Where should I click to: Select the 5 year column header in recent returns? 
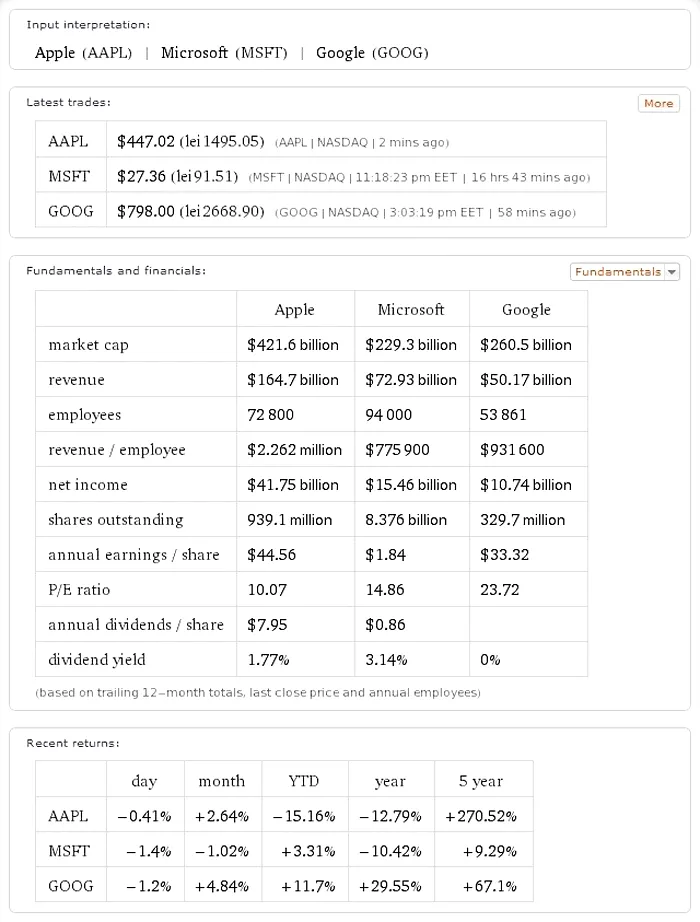click(x=483, y=780)
